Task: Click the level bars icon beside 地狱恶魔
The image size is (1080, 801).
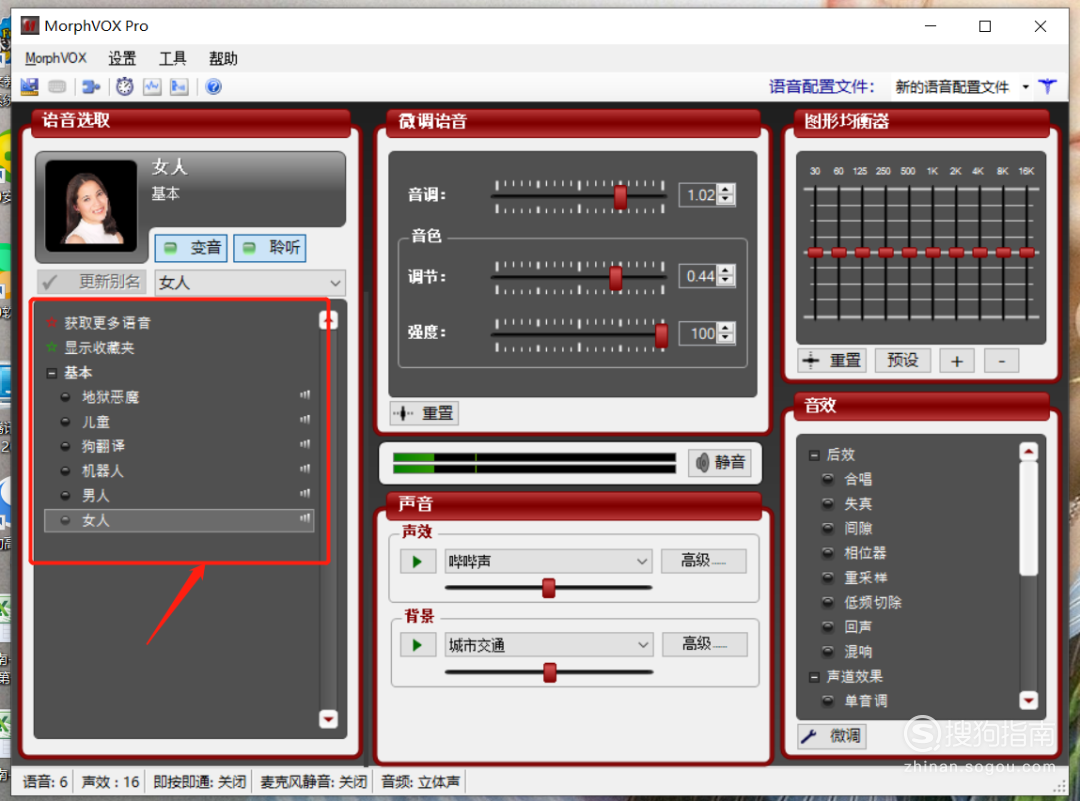Action: pyautogui.click(x=304, y=395)
